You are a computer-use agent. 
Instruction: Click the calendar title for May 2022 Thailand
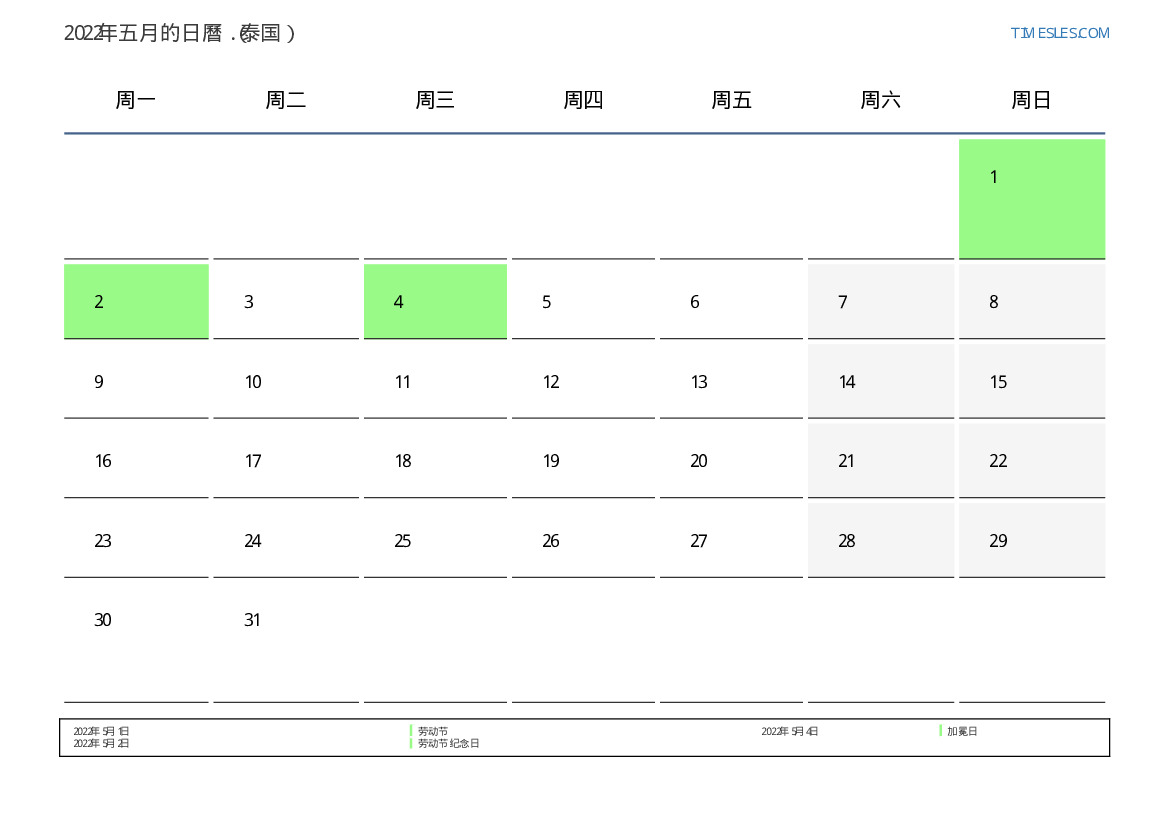coord(180,33)
